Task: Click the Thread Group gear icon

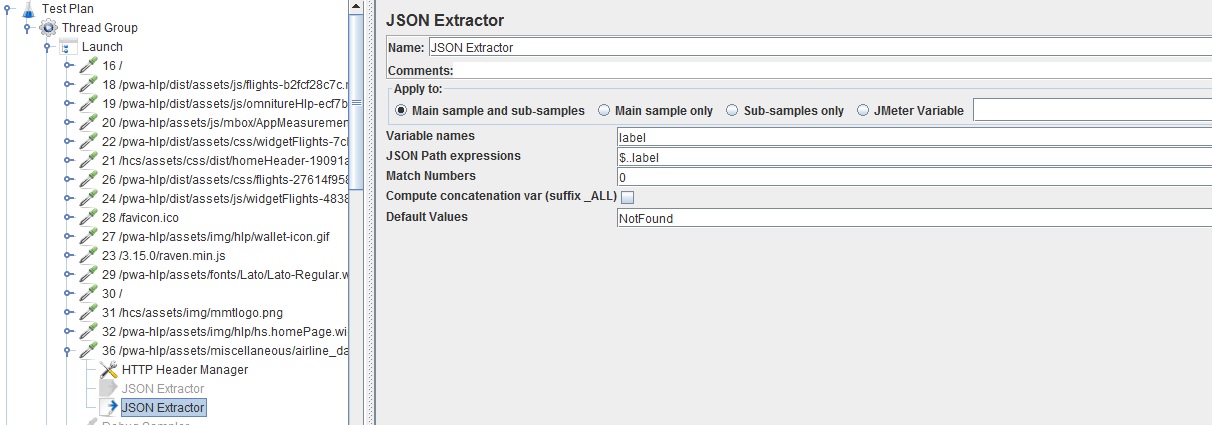Action: click(48, 28)
